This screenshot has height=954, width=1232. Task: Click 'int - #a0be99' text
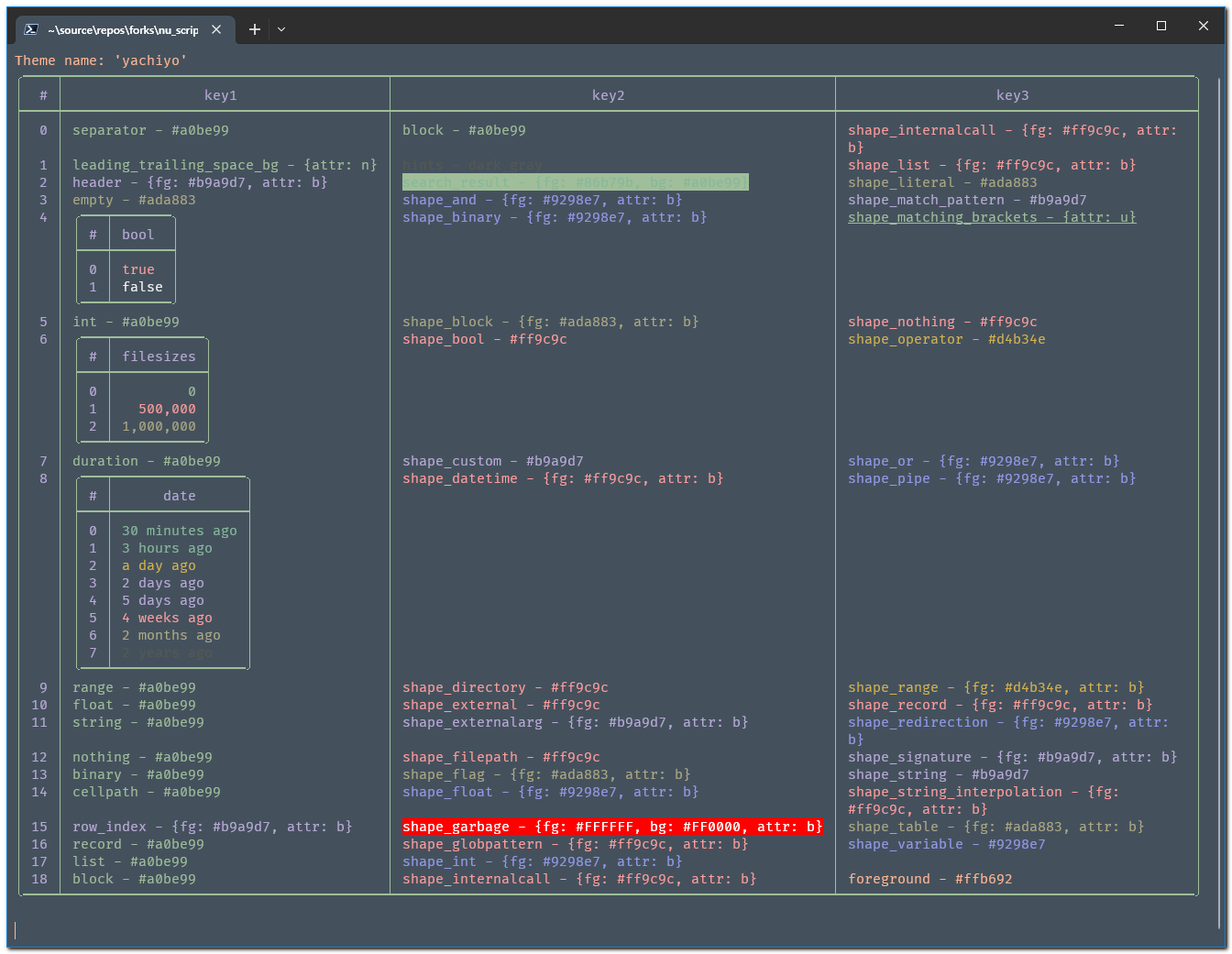pyautogui.click(x=126, y=322)
